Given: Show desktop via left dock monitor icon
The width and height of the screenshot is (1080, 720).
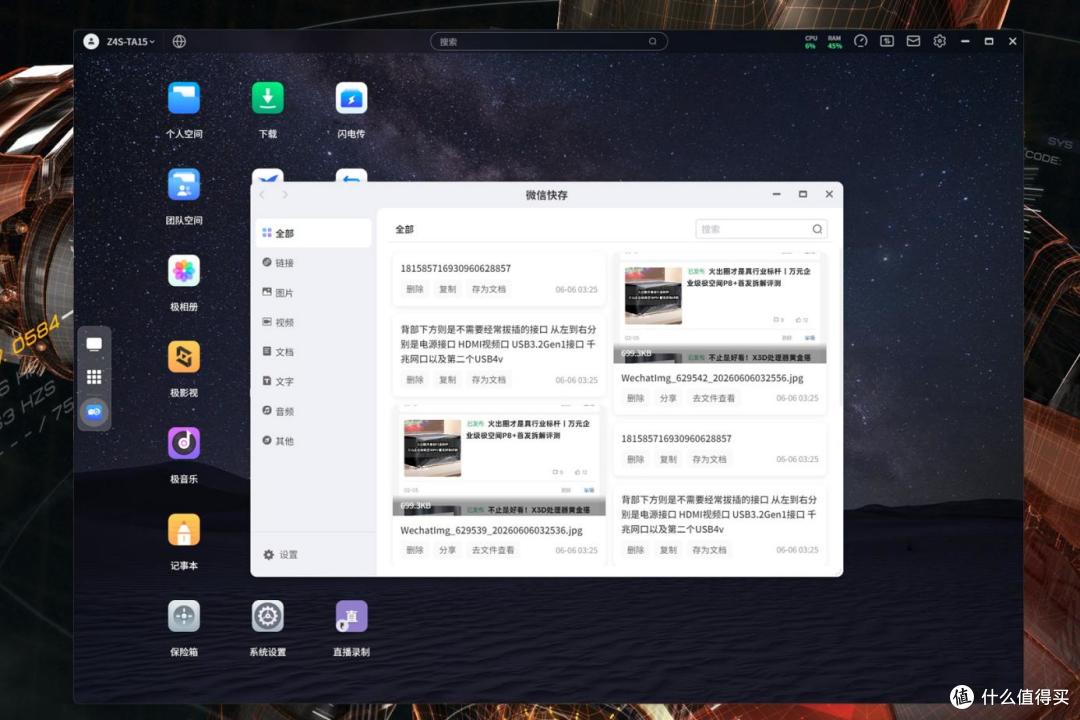Looking at the screenshot, I should (94, 344).
